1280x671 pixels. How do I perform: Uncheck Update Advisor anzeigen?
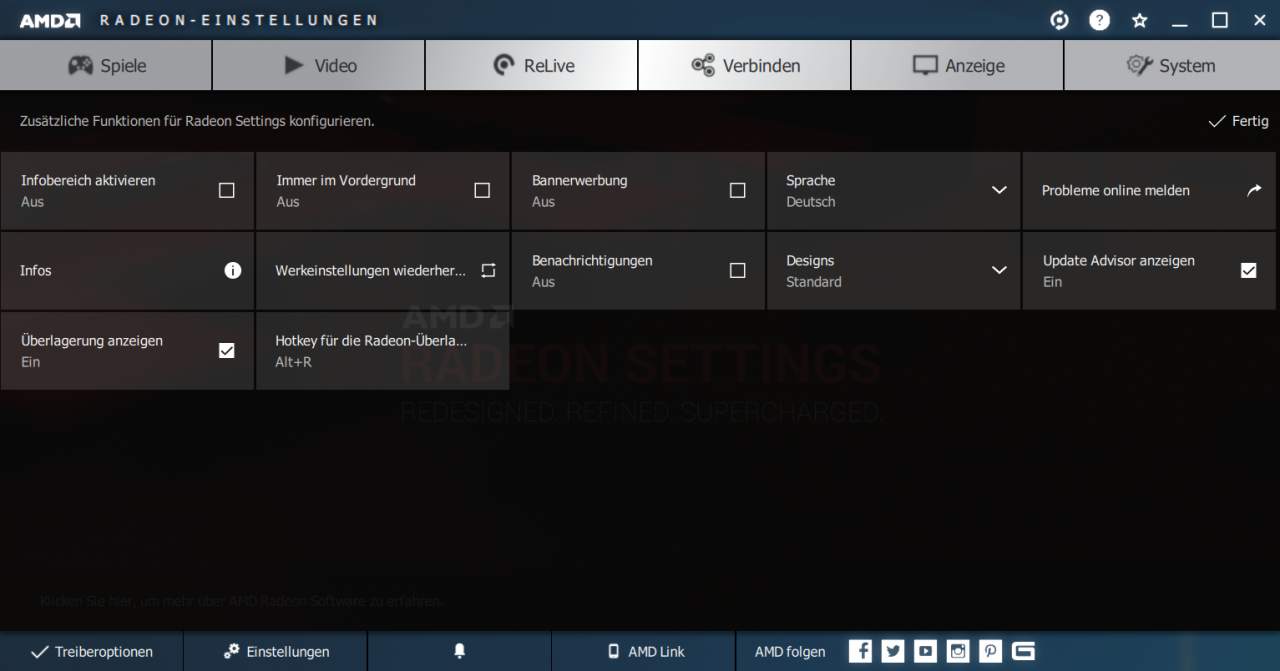pos(1248,270)
